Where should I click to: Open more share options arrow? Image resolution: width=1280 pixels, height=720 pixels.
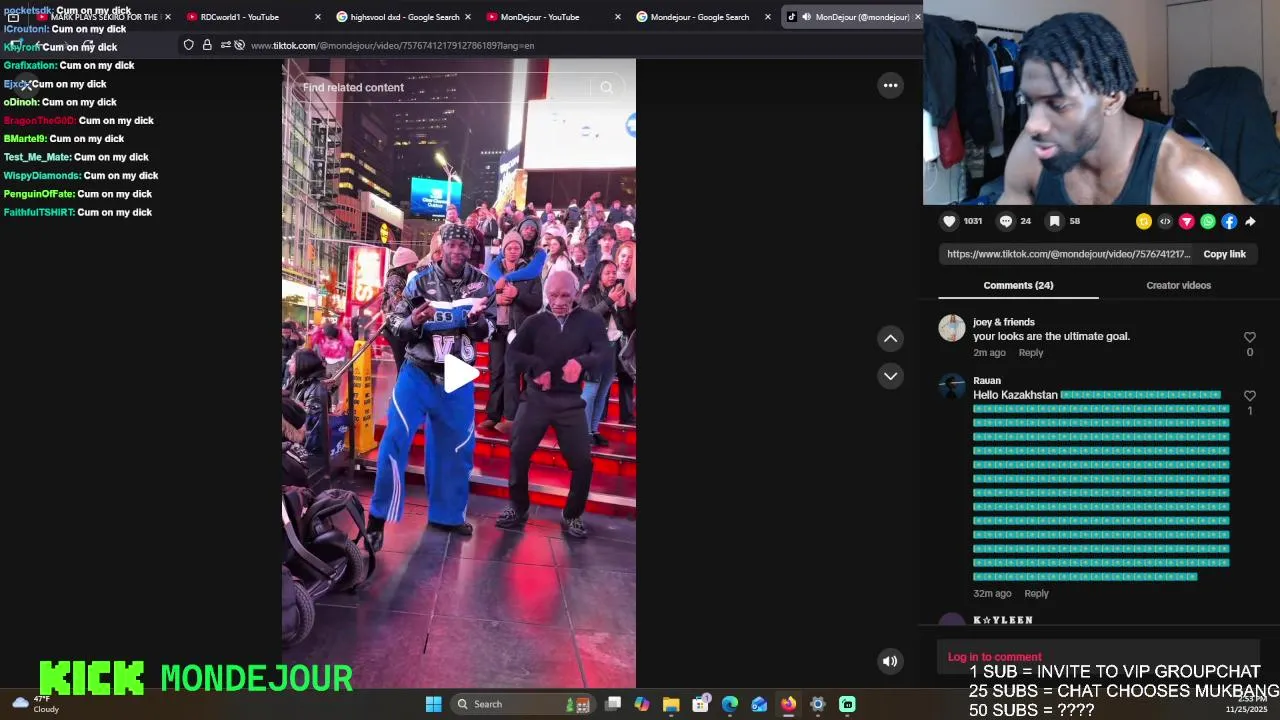coord(1250,221)
